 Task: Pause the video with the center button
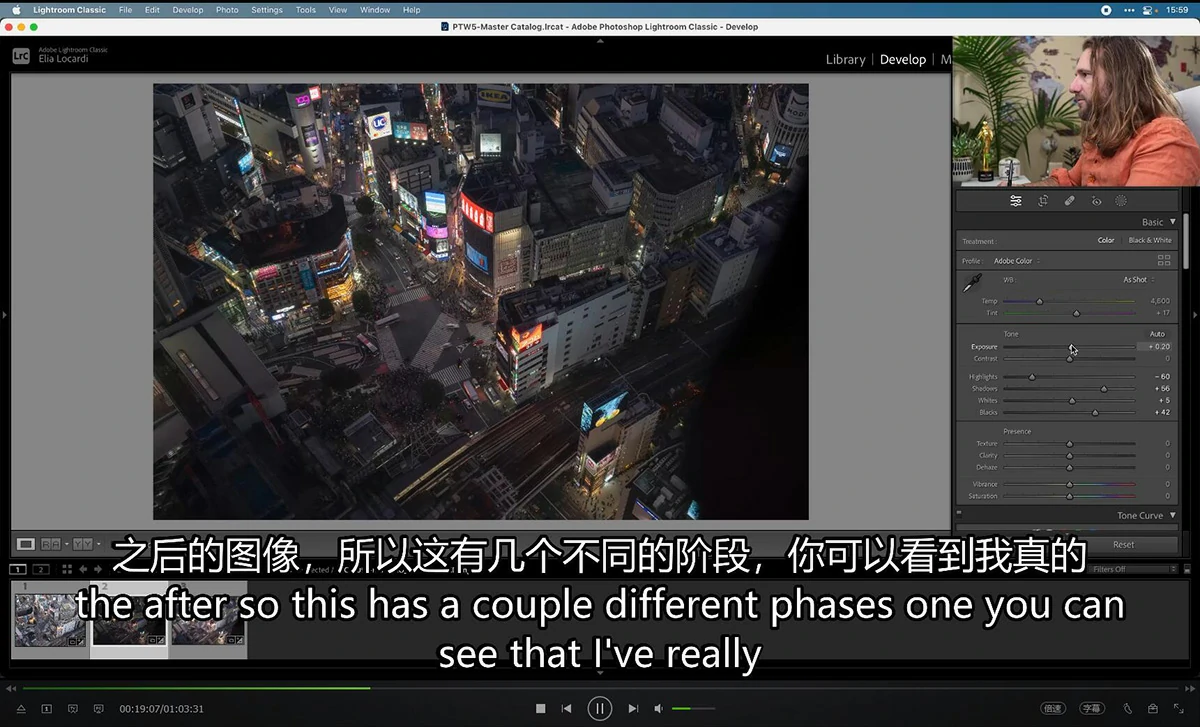(600, 709)
